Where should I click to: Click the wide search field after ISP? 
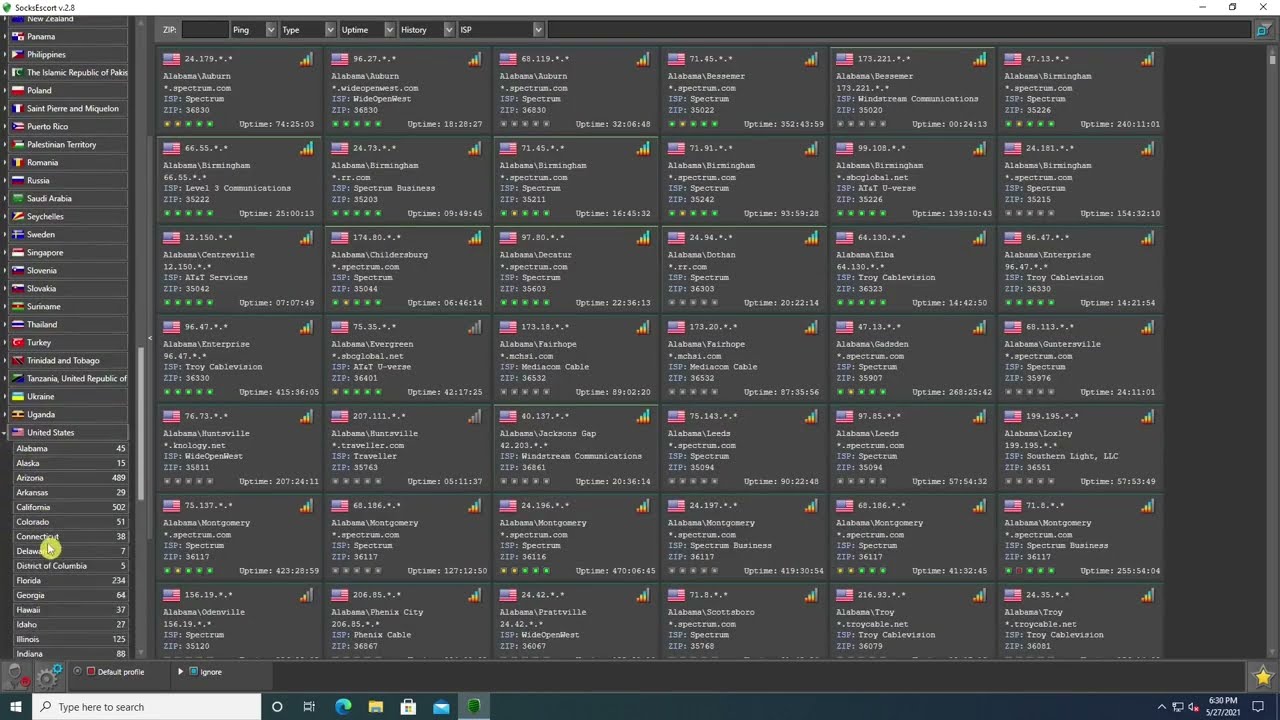coord(899,30)
